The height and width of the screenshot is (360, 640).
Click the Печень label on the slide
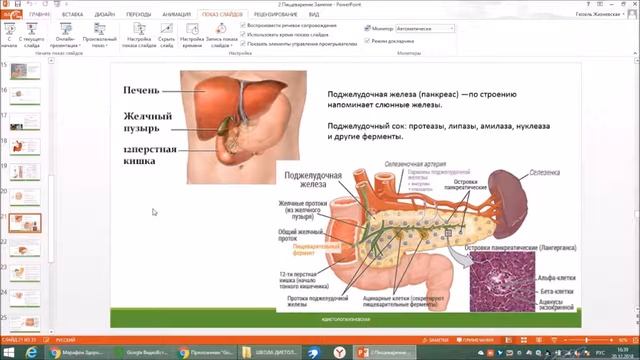pos(141,90)
